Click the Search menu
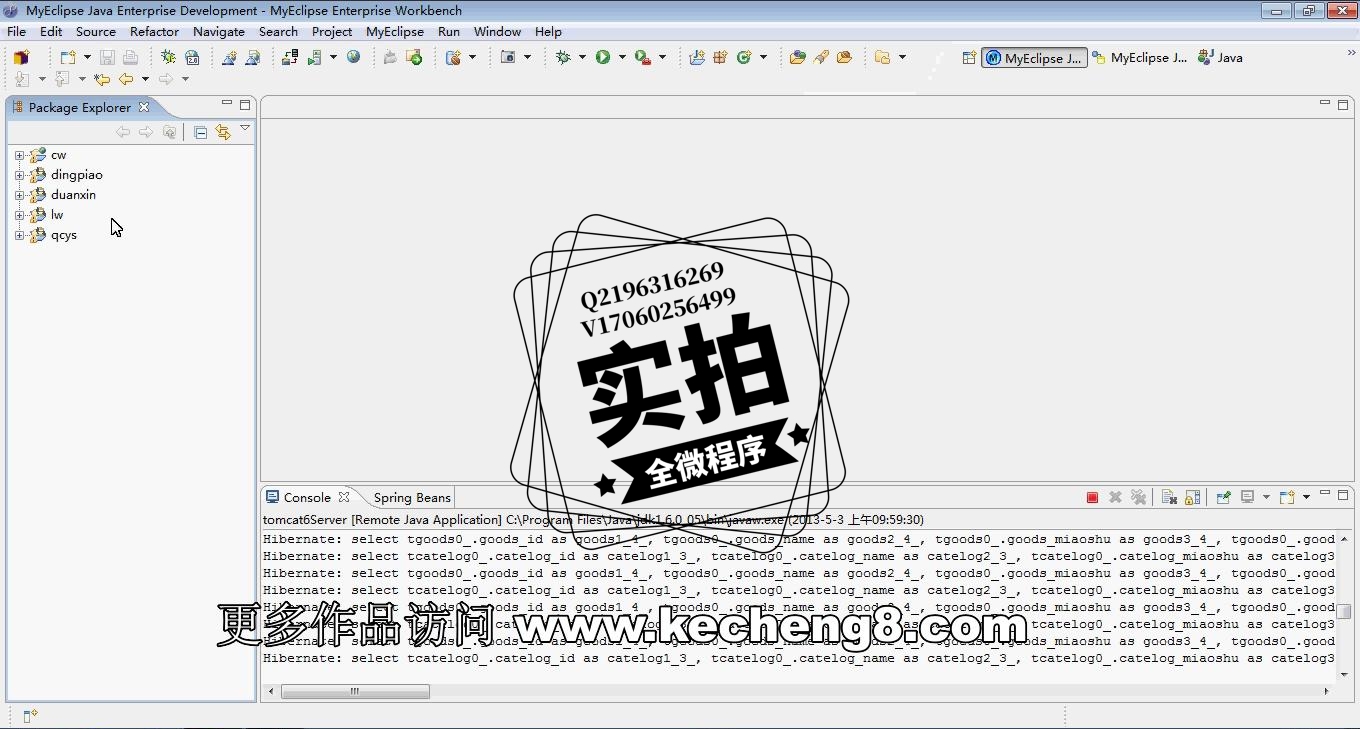This screenshot has height=729, width=1360. point(278,31)
